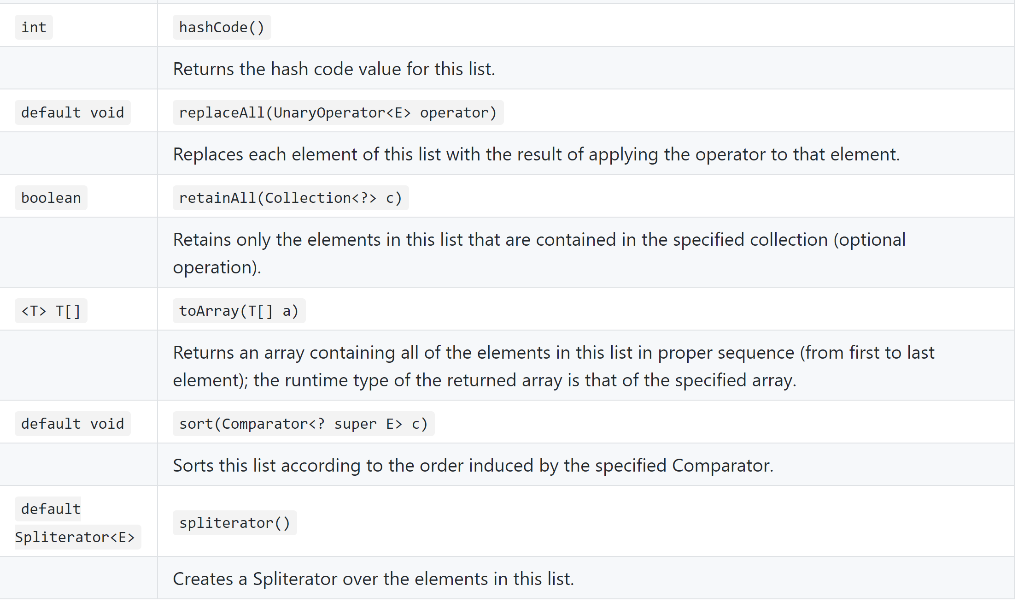This screenshot has width=1024, height=603.
Task: Select the retainAll method link
Action: (x=218, y=197)
